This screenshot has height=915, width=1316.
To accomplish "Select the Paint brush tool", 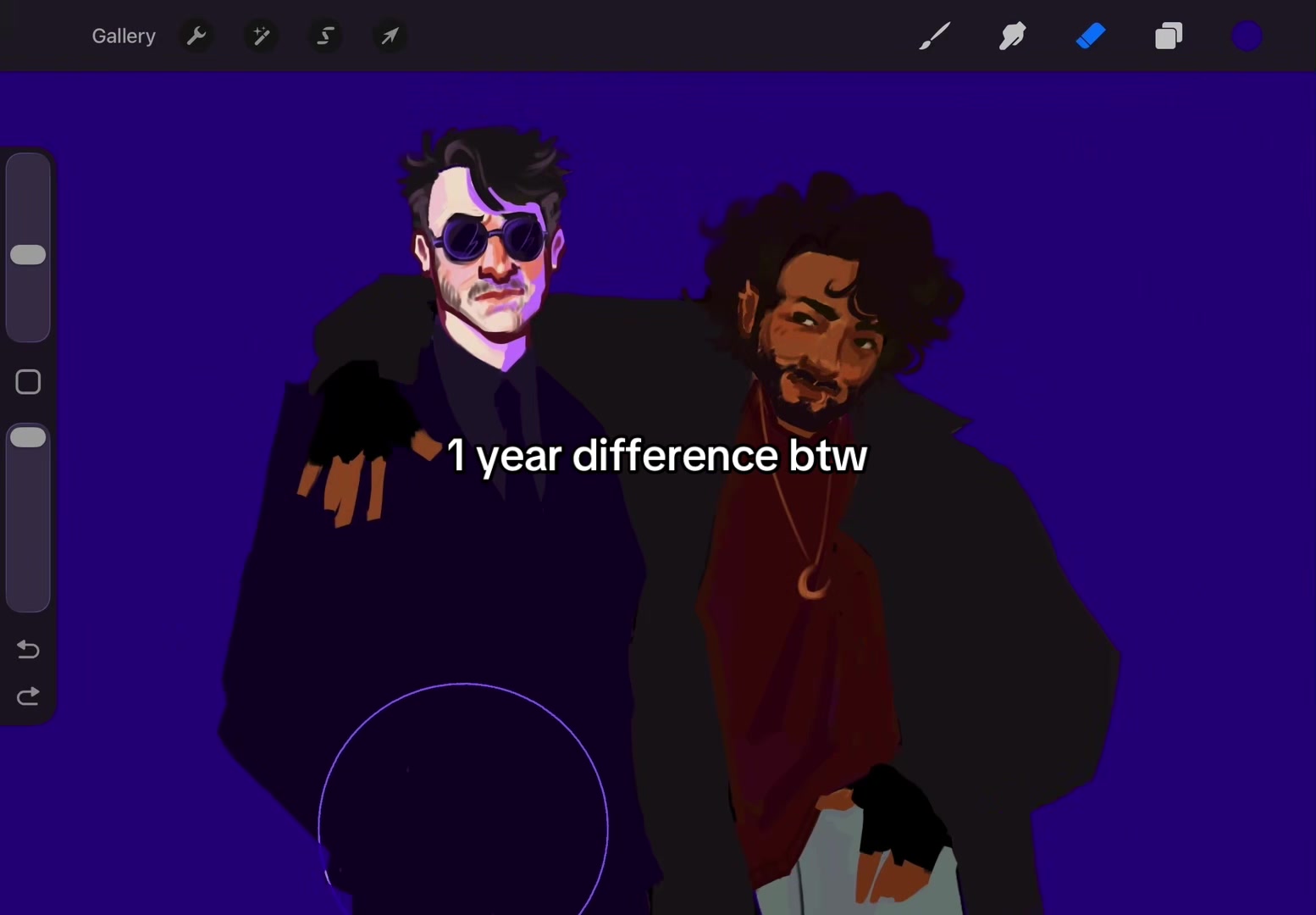I will point(935,36).
